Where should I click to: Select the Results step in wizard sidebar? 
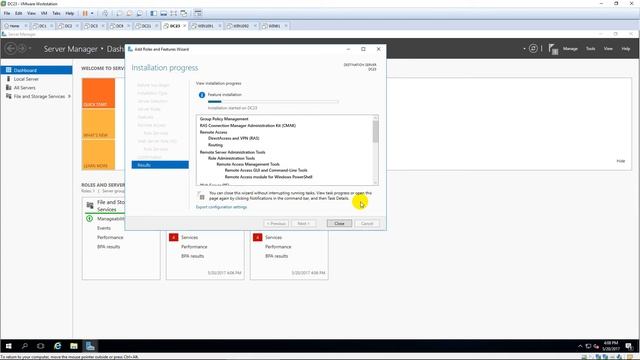pos(160,165)
